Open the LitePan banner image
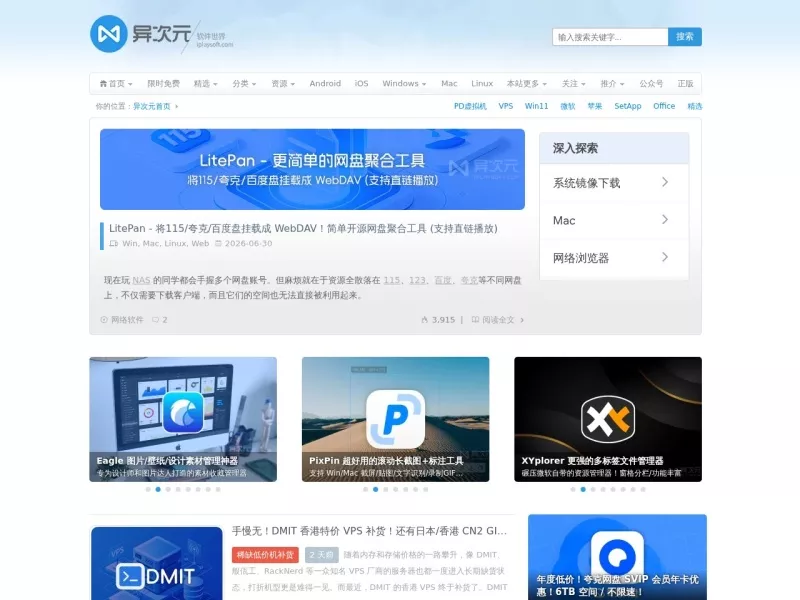Image resolution: width=800 pixels, height=600 pixels. click(312, 169)
